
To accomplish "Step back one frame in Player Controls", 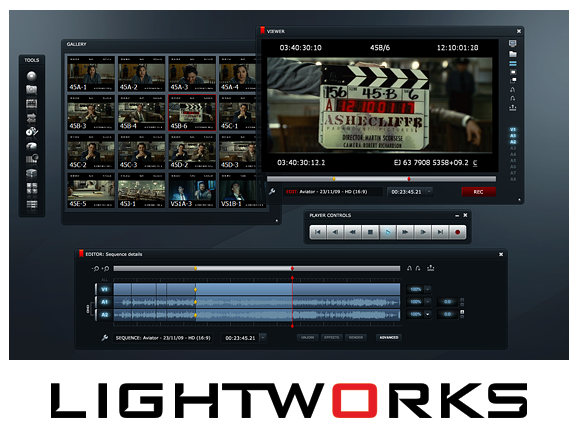I will click(335, 232).
